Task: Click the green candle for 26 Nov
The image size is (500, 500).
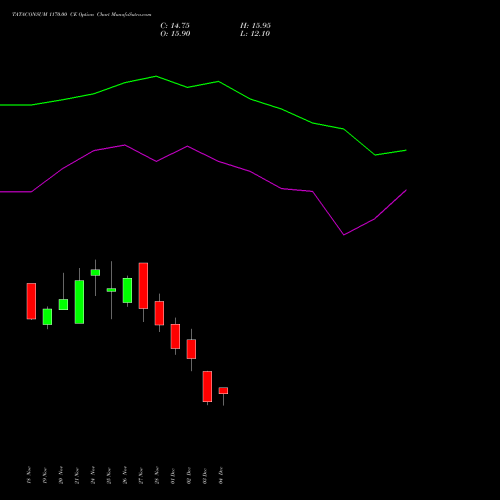Action: pyautogui.click(x=127, y=290)
